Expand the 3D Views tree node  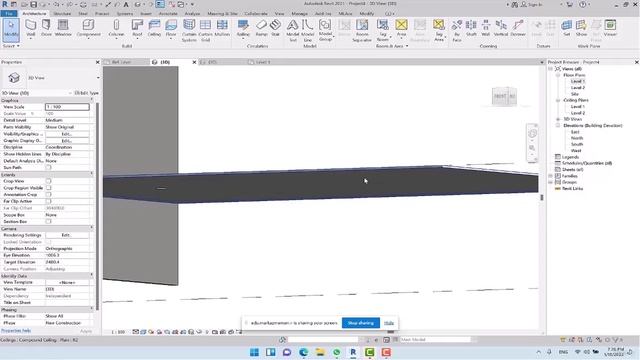tap(558, 119)
